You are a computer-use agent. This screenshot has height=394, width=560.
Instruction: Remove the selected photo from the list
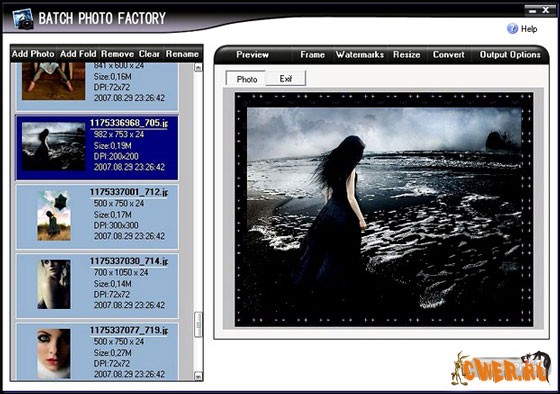[x=118, y=54]
